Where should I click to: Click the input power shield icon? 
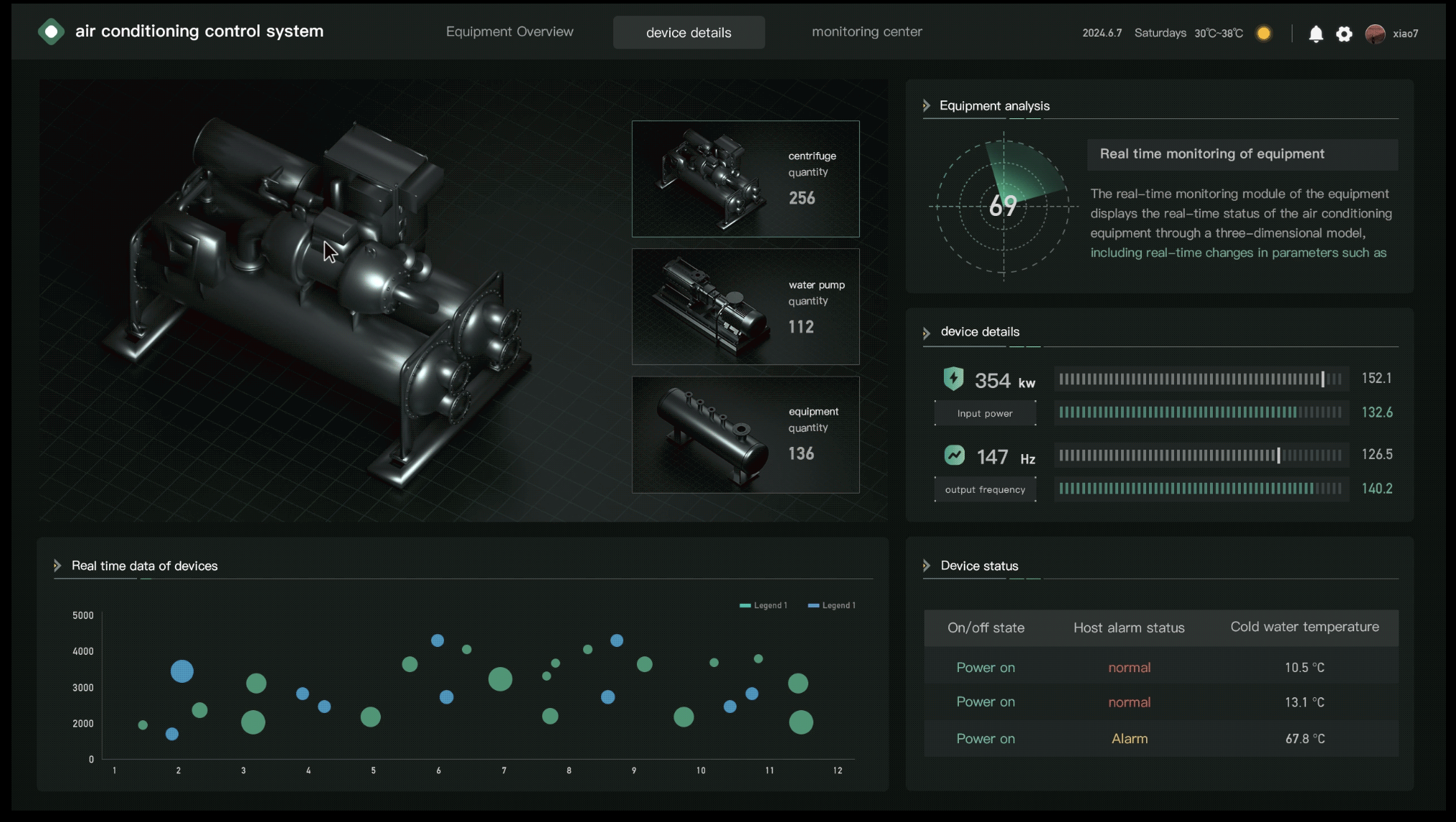click(x=953, y=379)
